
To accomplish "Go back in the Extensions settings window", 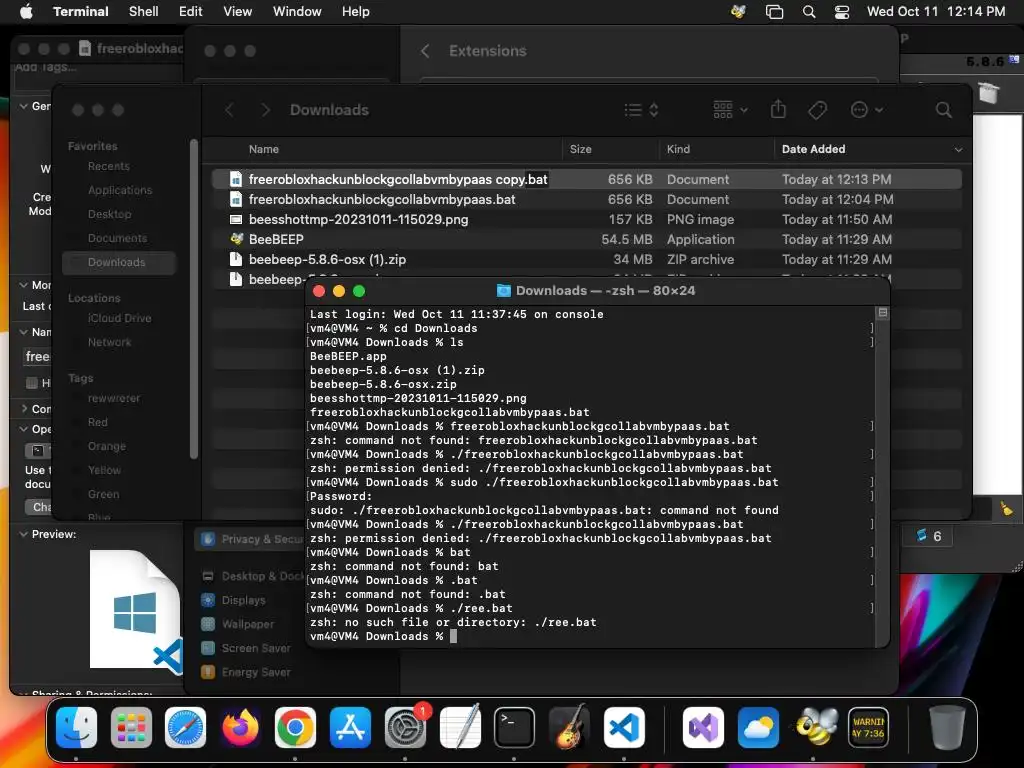I will click(425, 51).
